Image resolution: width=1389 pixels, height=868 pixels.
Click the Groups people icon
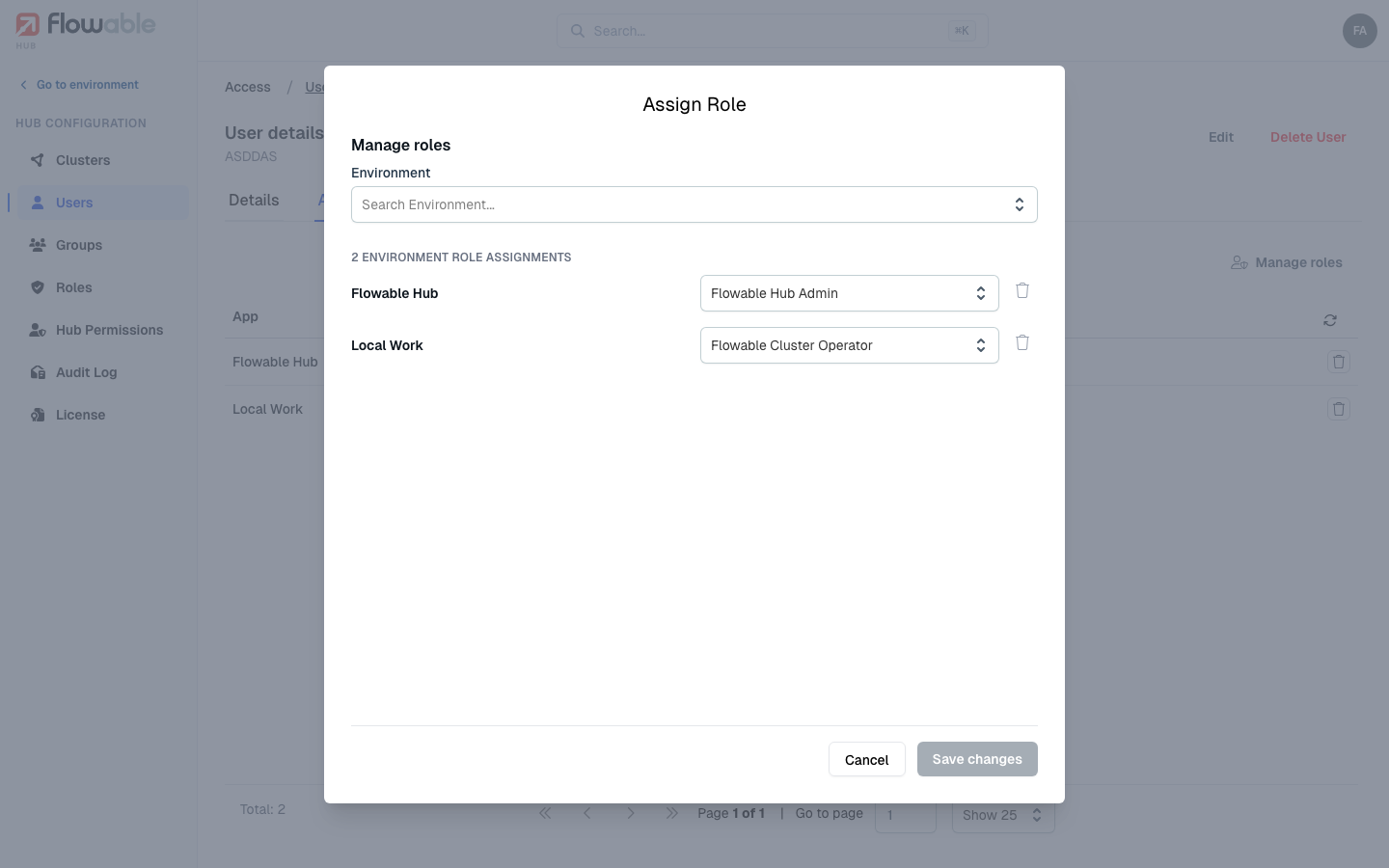point(38,245)
